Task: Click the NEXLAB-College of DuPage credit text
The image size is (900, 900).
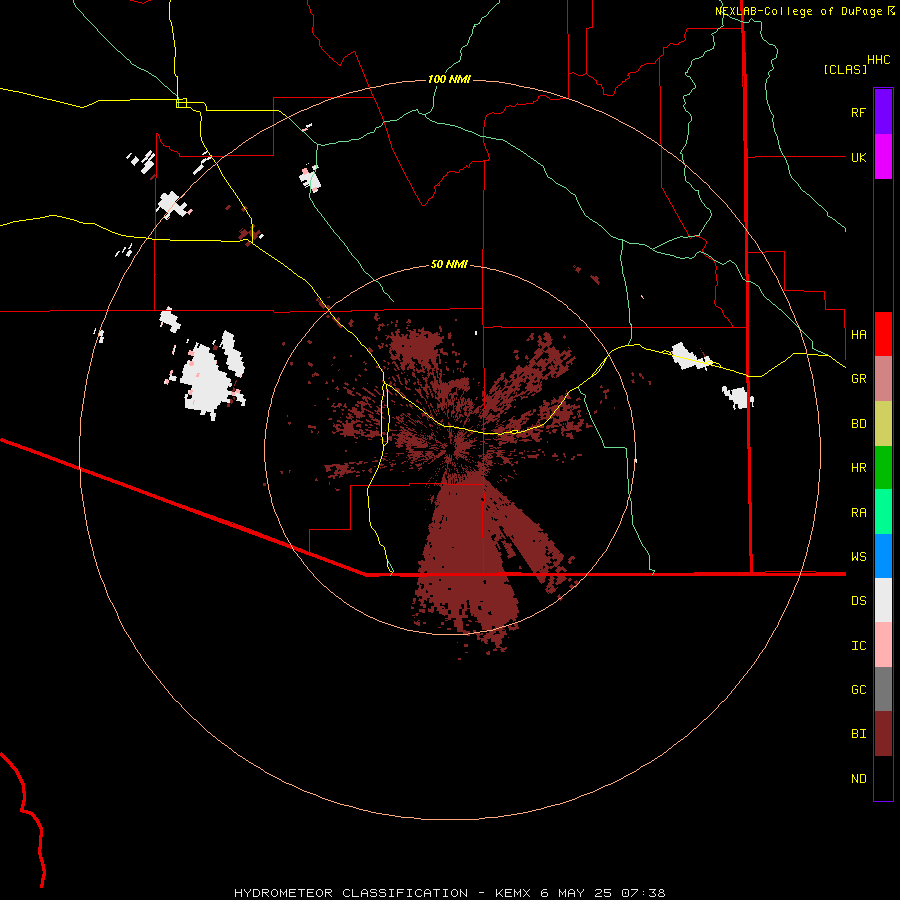Action: [x=798, y=11]
